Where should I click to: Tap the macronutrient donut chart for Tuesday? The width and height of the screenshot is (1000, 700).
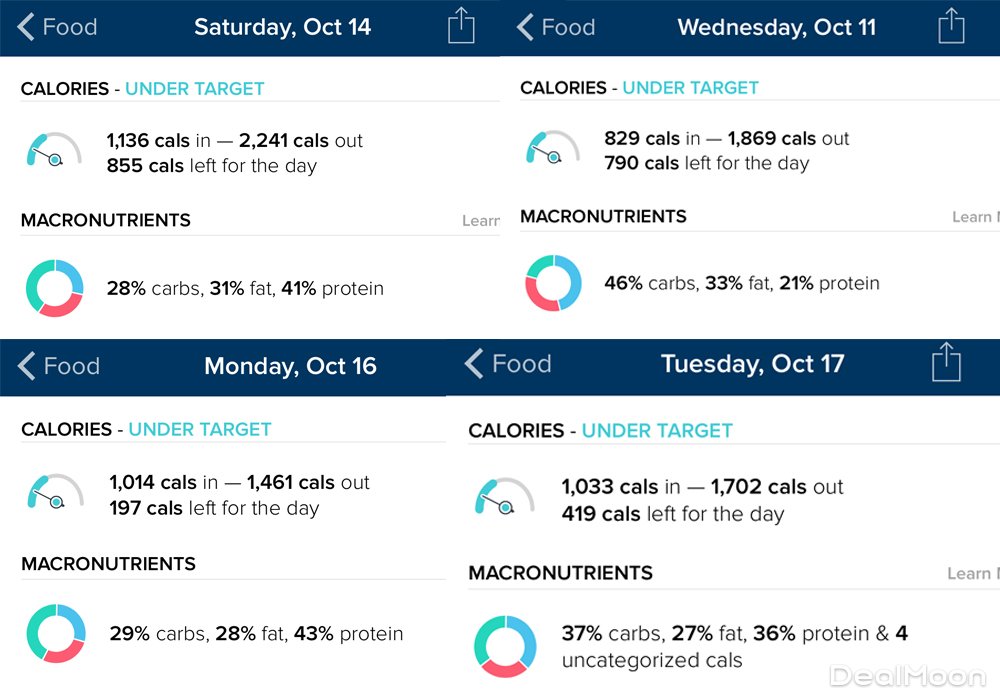coord(504,645)
